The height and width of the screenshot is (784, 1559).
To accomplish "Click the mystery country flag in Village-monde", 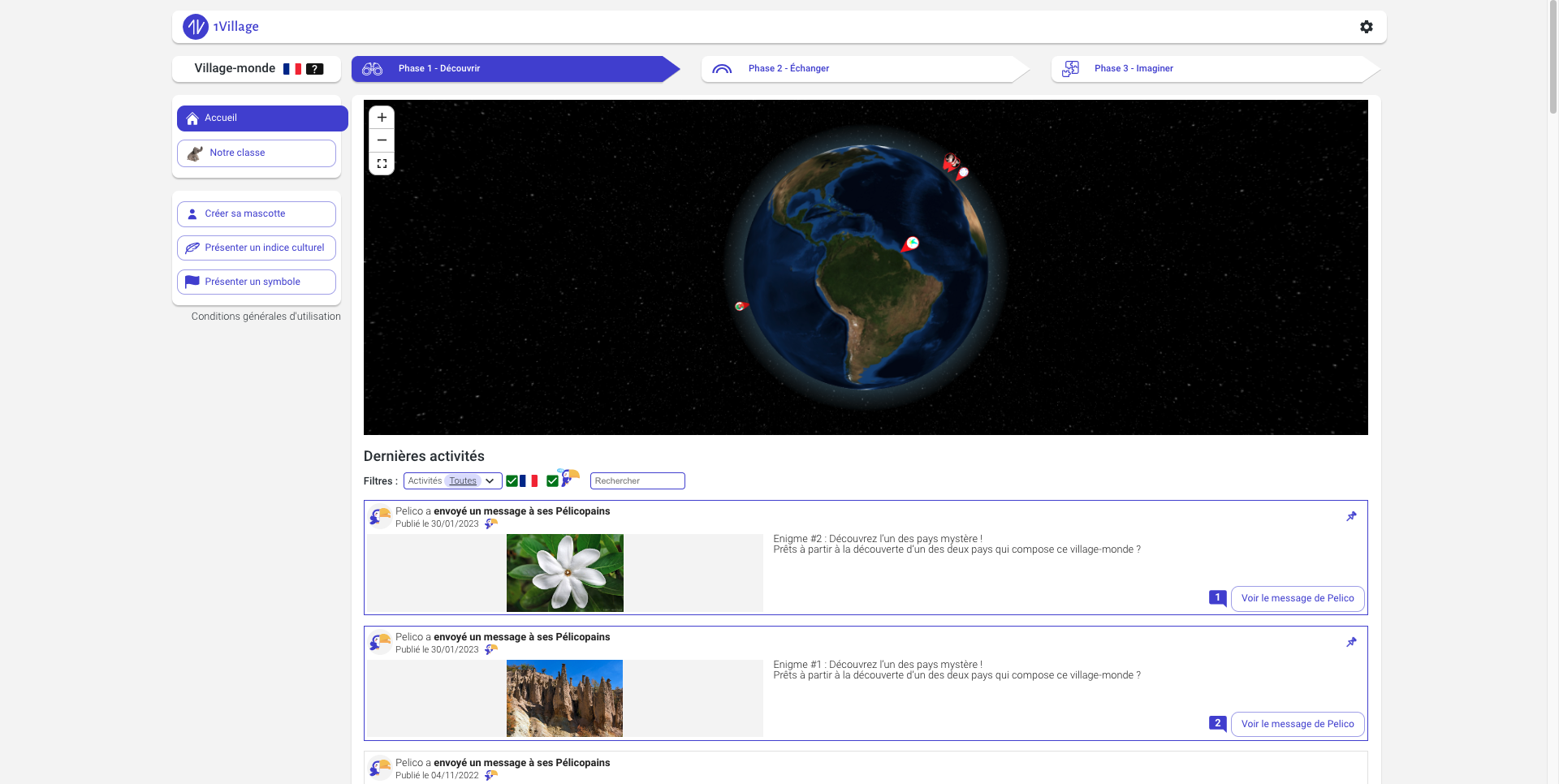I will (x=315, y=69).
